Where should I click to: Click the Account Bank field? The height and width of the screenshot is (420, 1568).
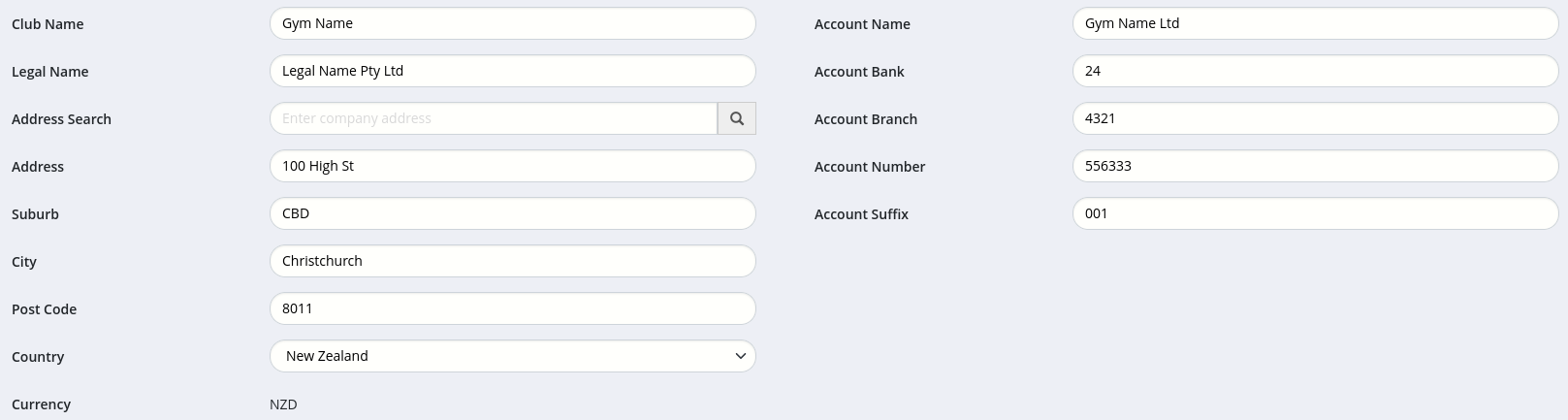[1315, 71]
